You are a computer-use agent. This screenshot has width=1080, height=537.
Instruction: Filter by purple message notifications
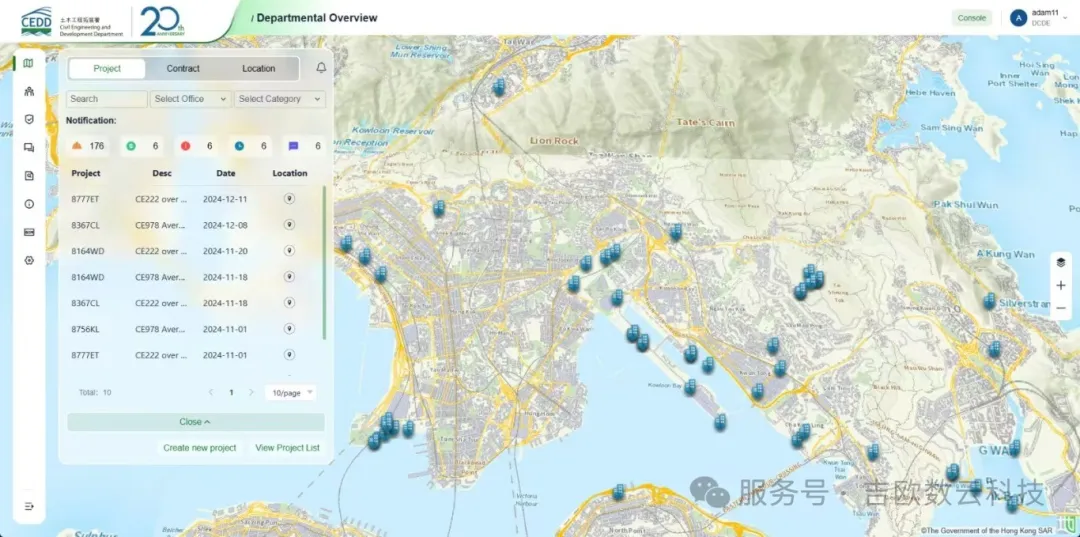coord(305,146)
